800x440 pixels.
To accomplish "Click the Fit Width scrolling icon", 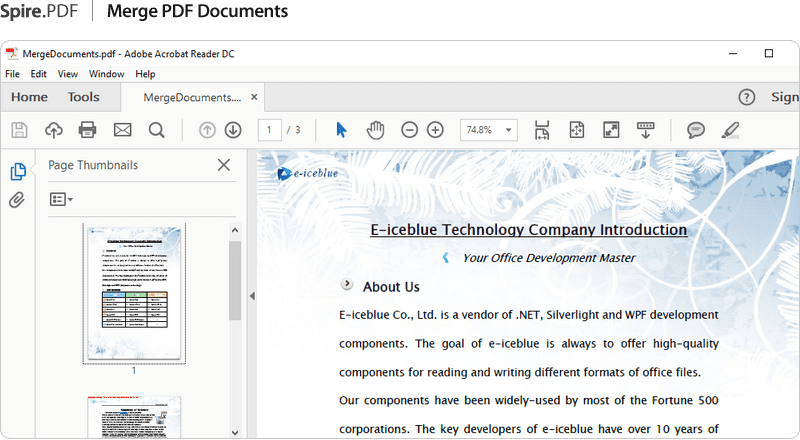I will coord(542,130).
